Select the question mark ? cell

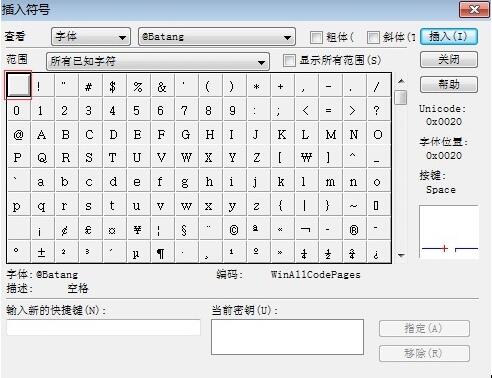[378, 110]
